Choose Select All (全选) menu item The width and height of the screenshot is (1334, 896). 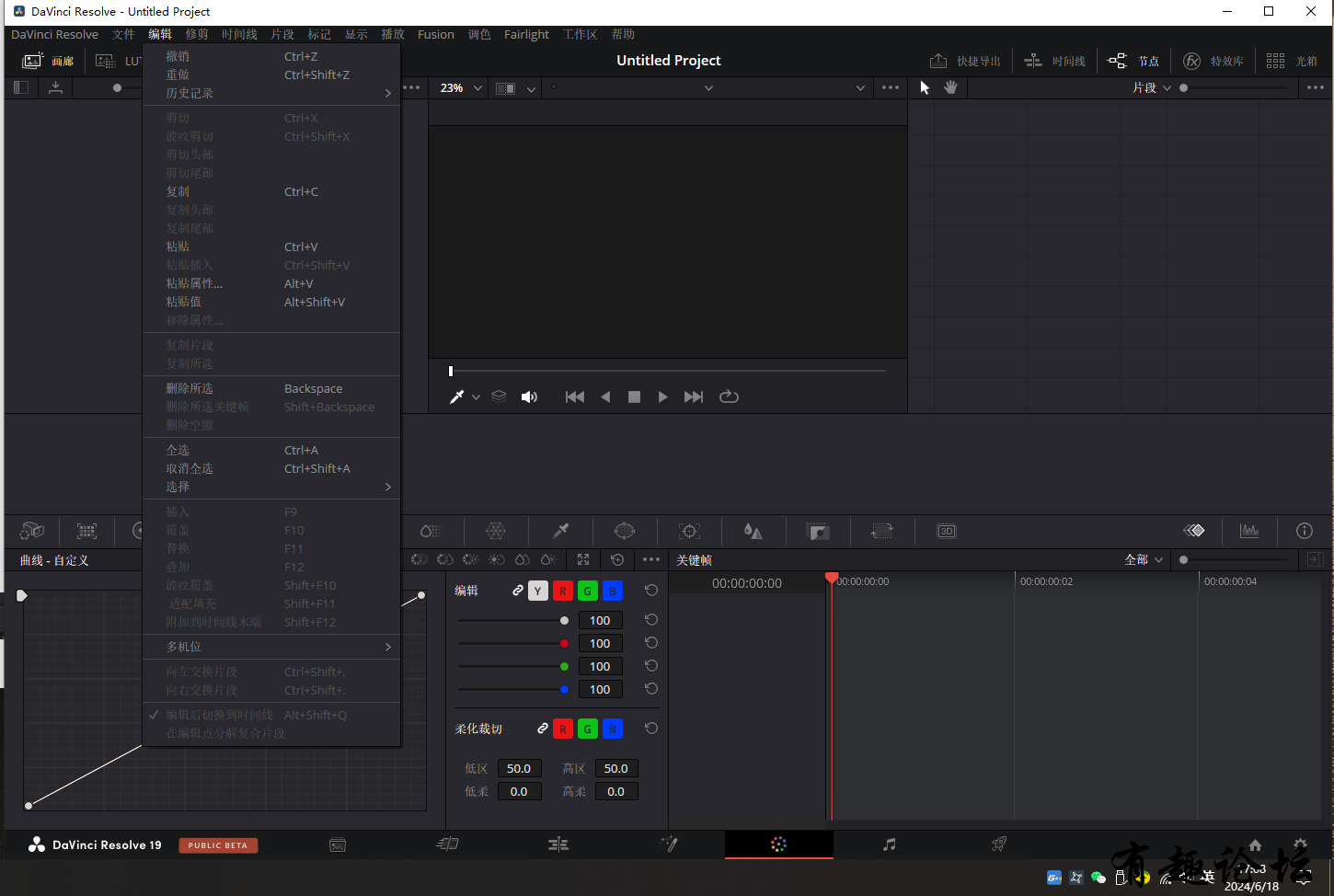click(271, 450)
